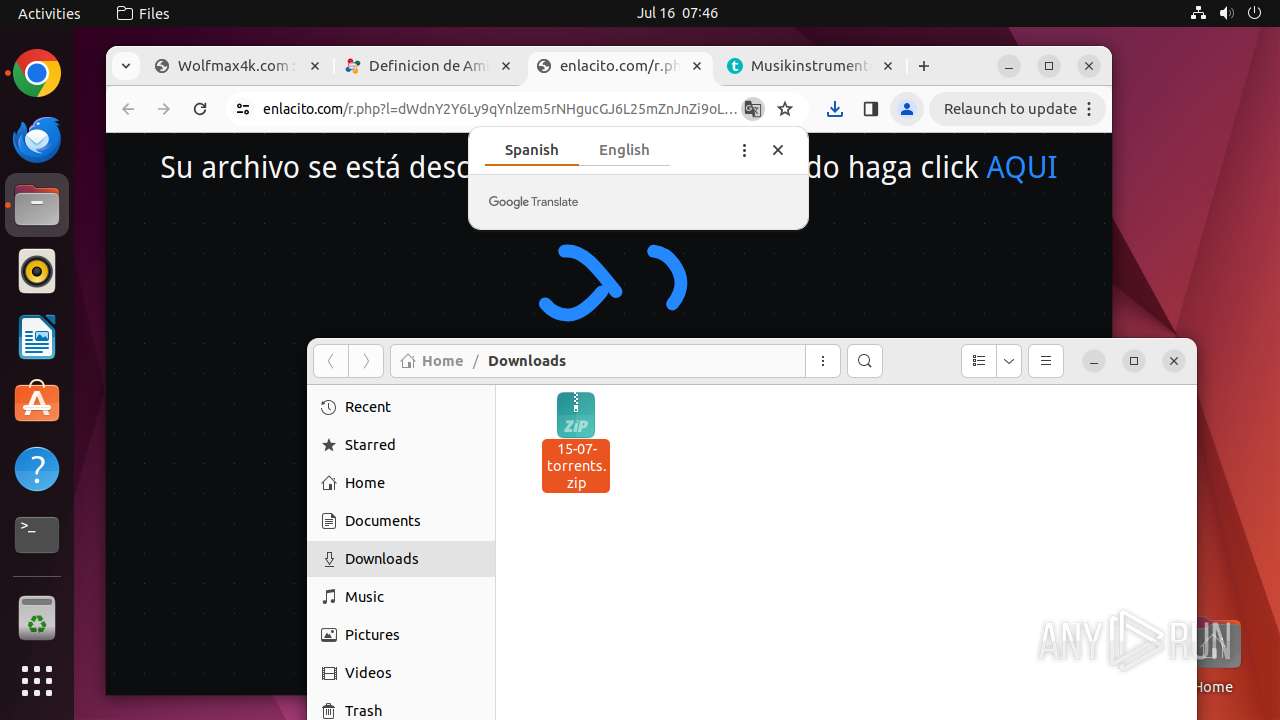Click the Translate icon in address bar
This screenshot has height=720, width=1280.
[753, 109]
